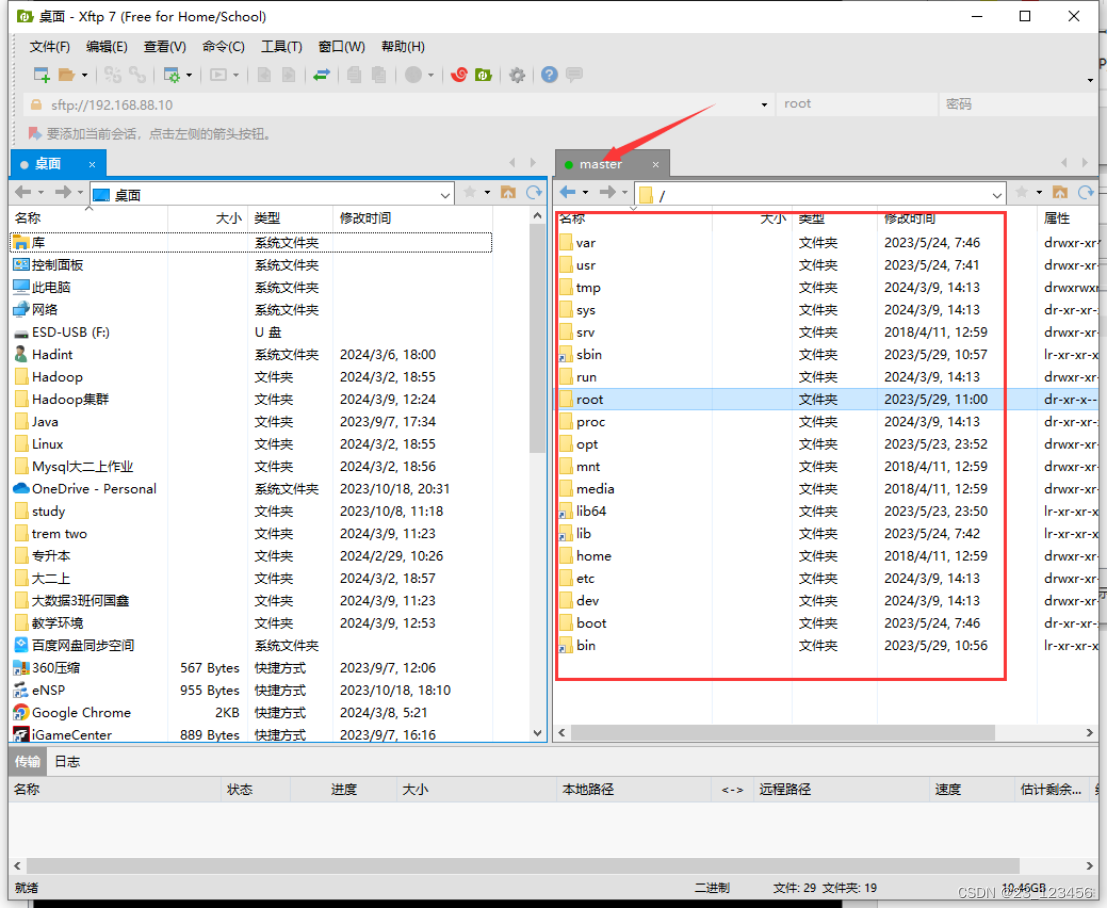Go to home directory in the remote pane
The image size is (1108, 909).
click(x=1060, y=193)
